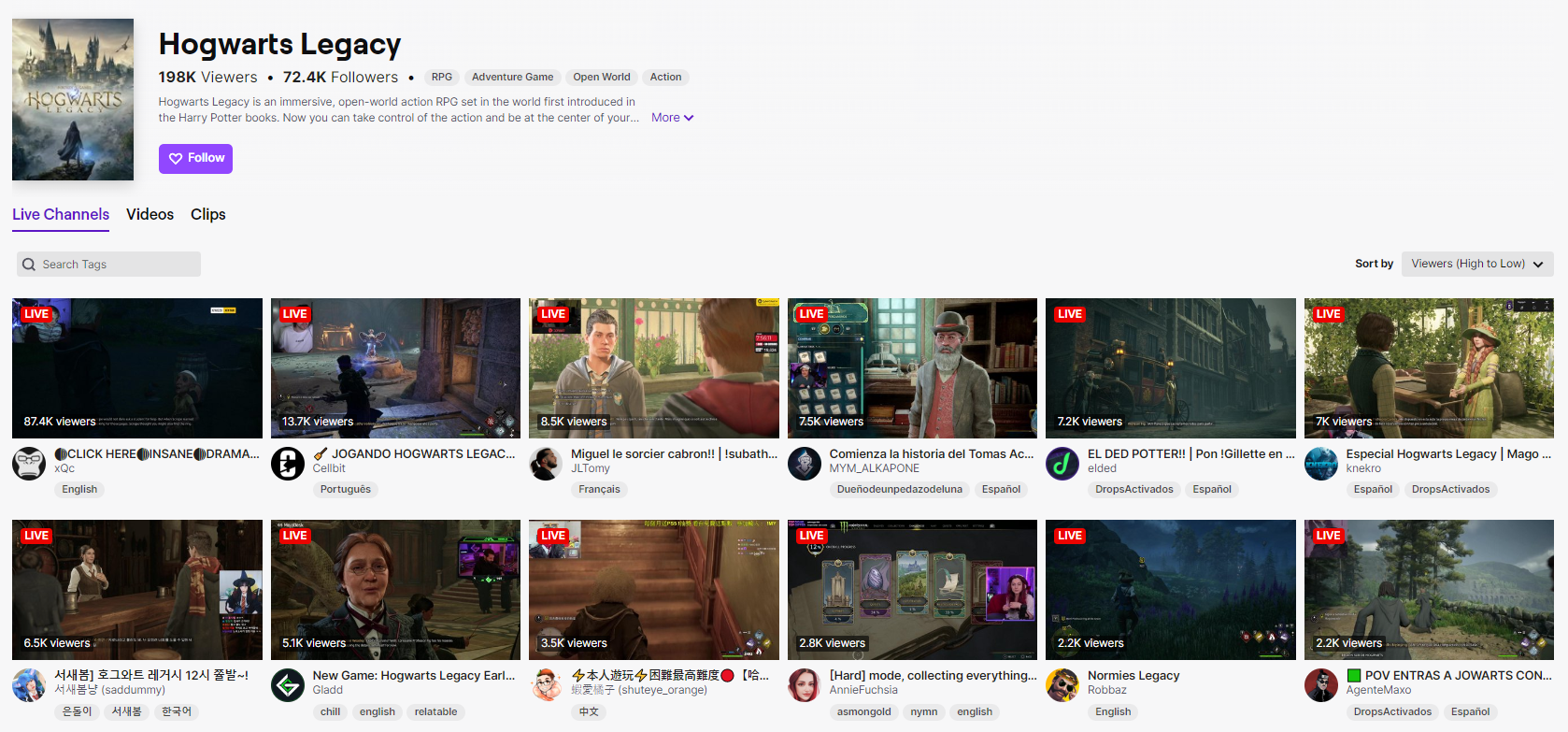Follow the Hogwarts Legacy category
The width and height of the screenshot is (1568, 732).
coord(195,158)
